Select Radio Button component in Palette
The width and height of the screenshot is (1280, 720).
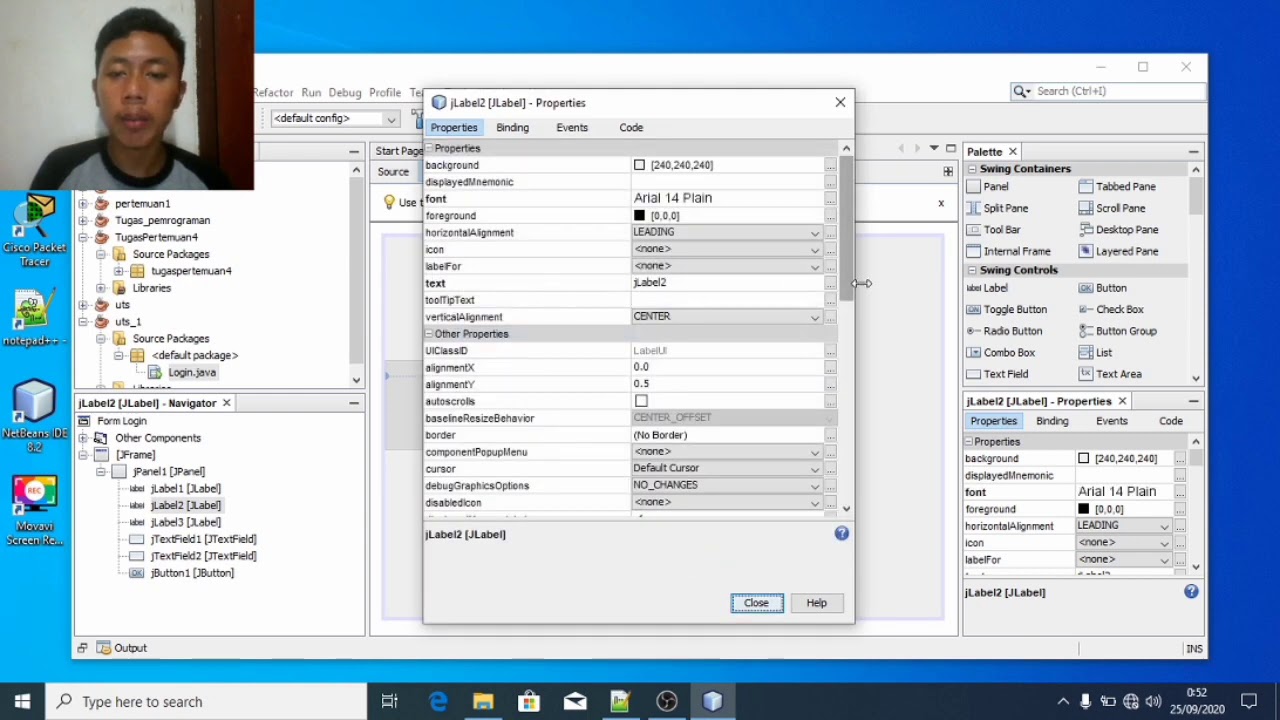(1004, 331)
